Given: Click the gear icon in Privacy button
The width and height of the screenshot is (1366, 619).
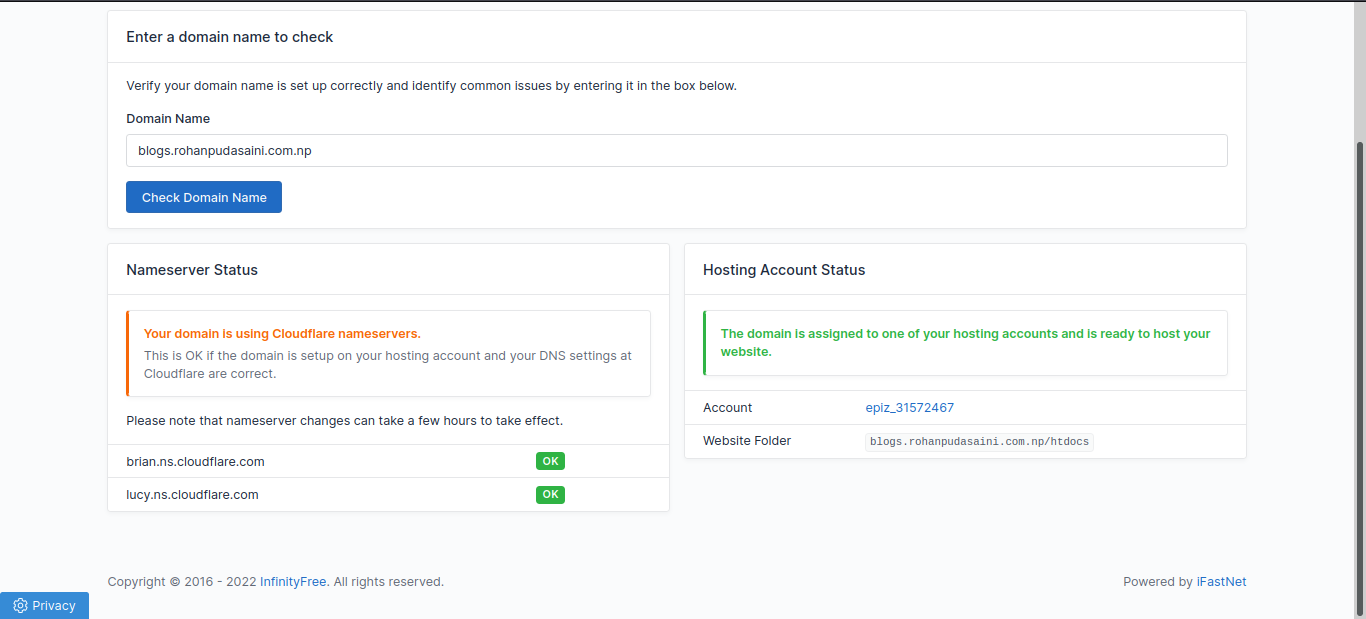Looking at the screenshot, I should click(20, 605).
